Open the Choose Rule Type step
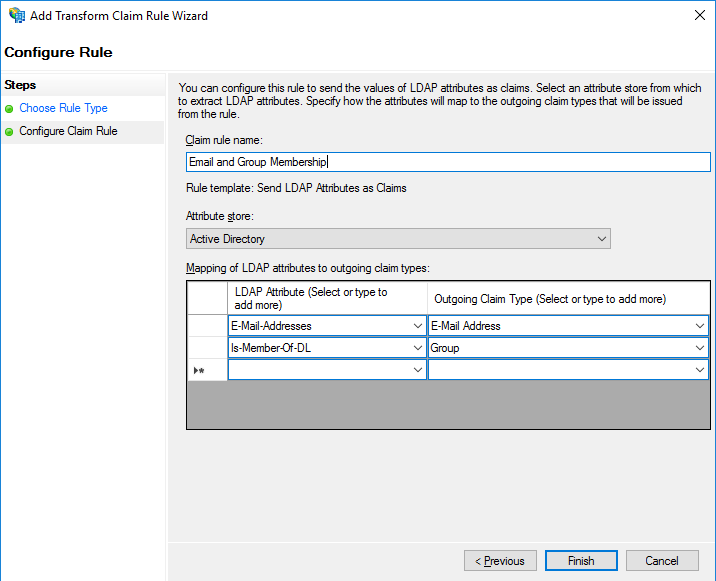The image size is (716, 581). (63, 108)
